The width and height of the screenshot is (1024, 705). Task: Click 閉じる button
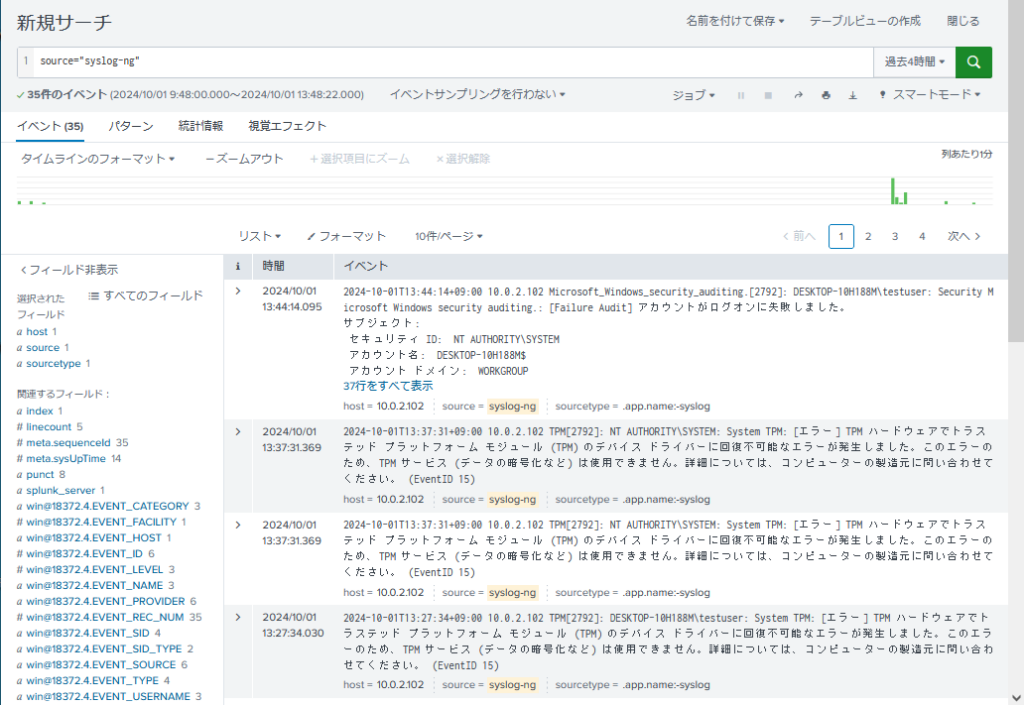(x=963, y=21)
